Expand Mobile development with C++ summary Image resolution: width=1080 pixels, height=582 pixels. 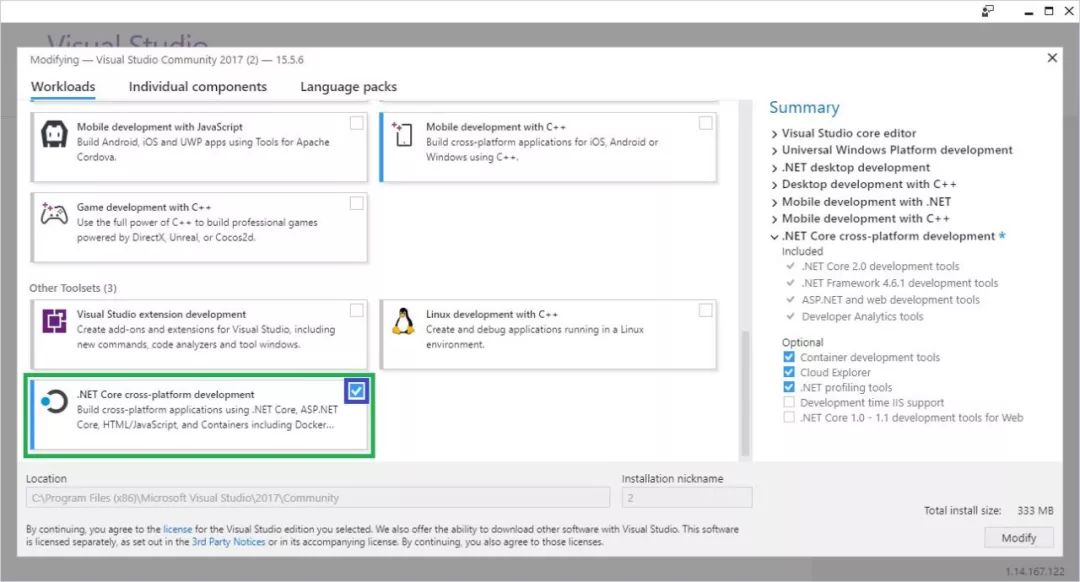[x=774, y=219]
